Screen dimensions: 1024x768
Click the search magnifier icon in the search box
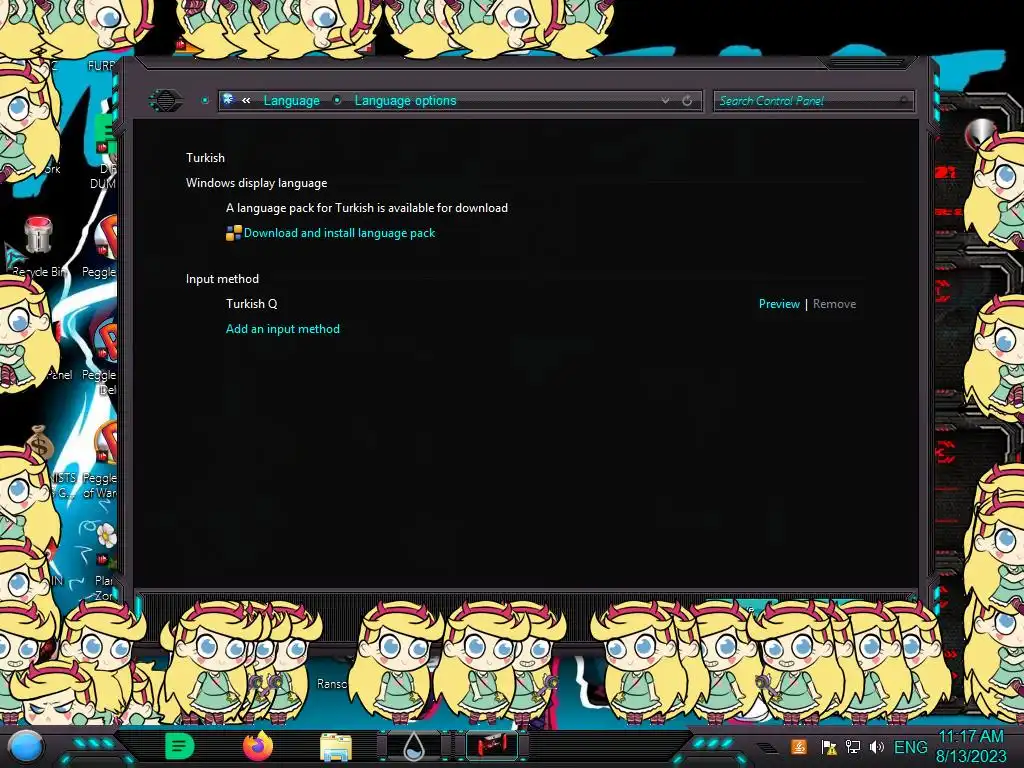pyautogui.click(x=904, y=101)
